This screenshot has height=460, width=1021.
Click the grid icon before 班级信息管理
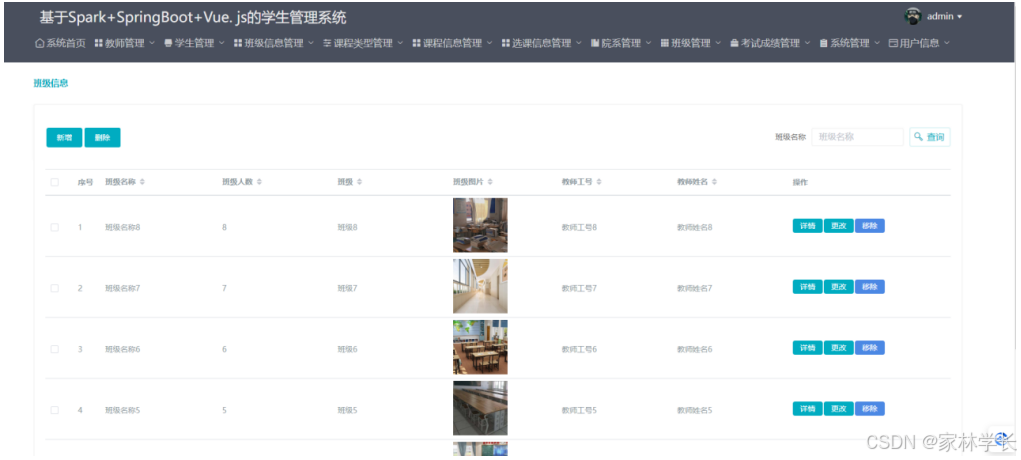pyautogui.click(x=238, y=43)
